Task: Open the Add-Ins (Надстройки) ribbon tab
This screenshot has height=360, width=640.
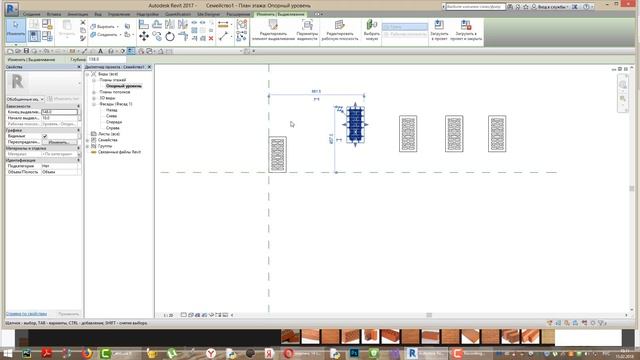Action: point(147,14)
